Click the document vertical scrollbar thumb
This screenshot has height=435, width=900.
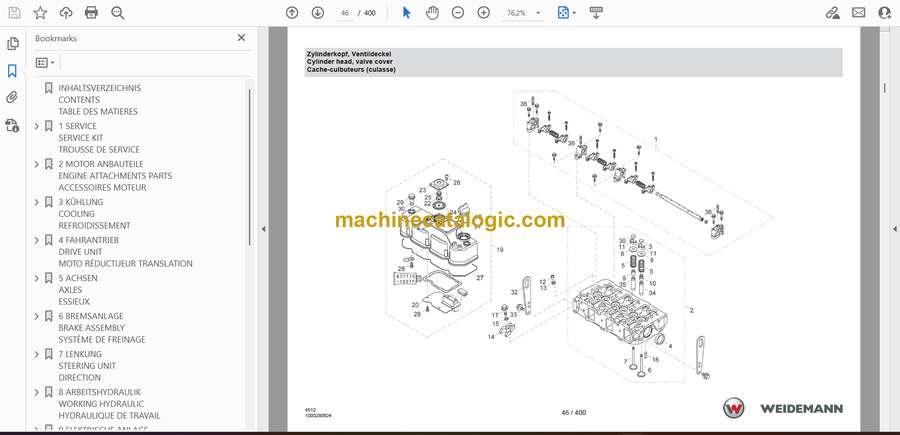click(x=884, y=88)
